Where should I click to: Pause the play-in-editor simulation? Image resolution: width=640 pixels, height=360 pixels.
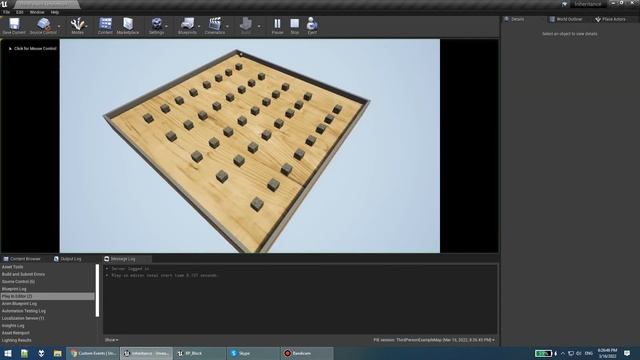pos(278,26)
